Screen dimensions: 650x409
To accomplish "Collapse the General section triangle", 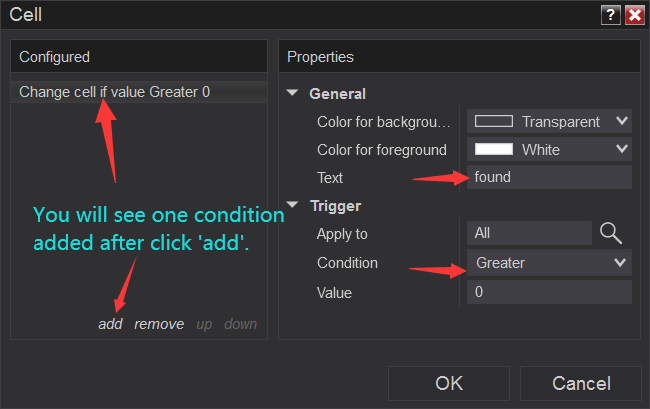I will coord(292,93).
